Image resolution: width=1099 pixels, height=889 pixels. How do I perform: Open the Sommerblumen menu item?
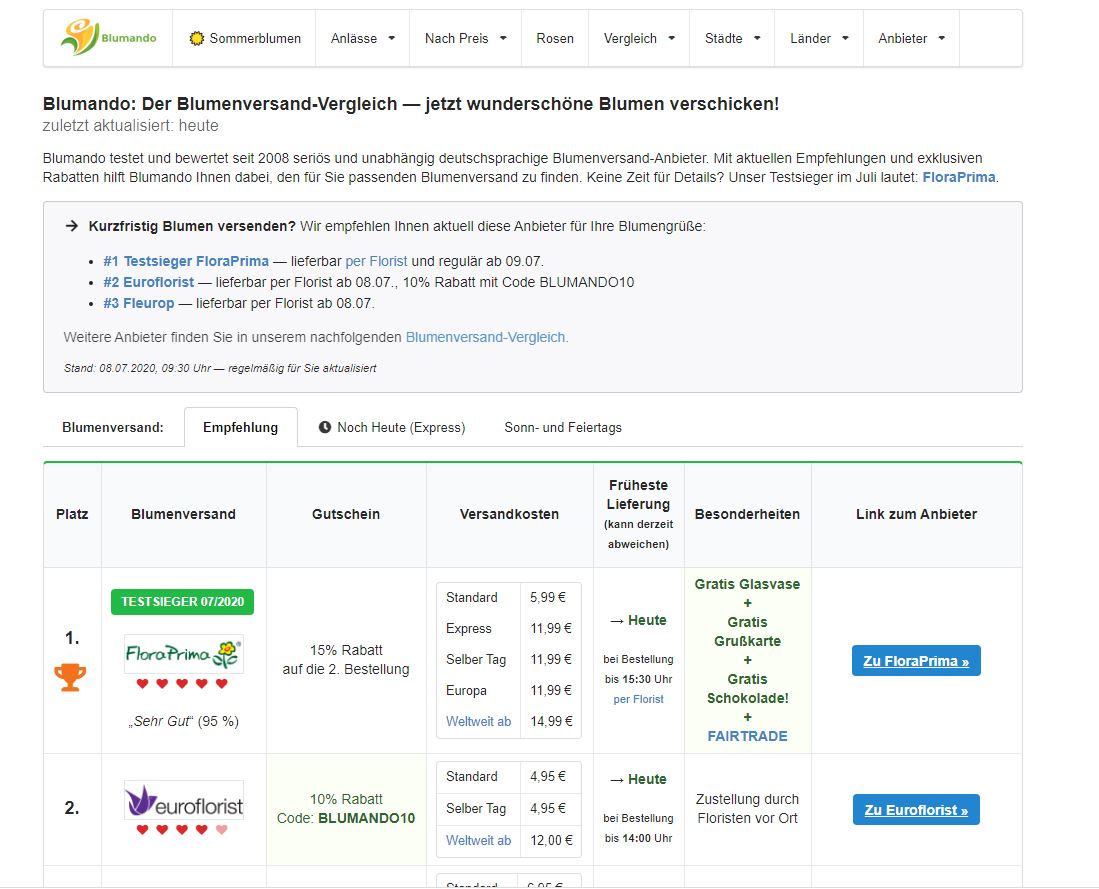pos(245,39)
